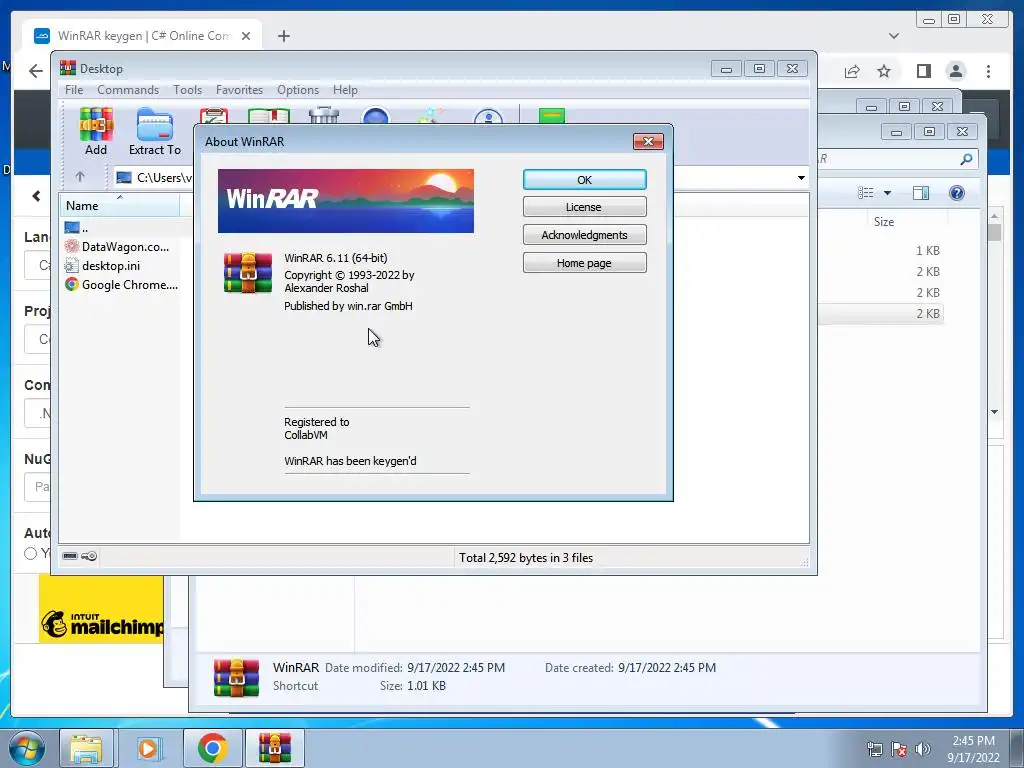Click the Explorer change view icon

(x=866, y=193)
